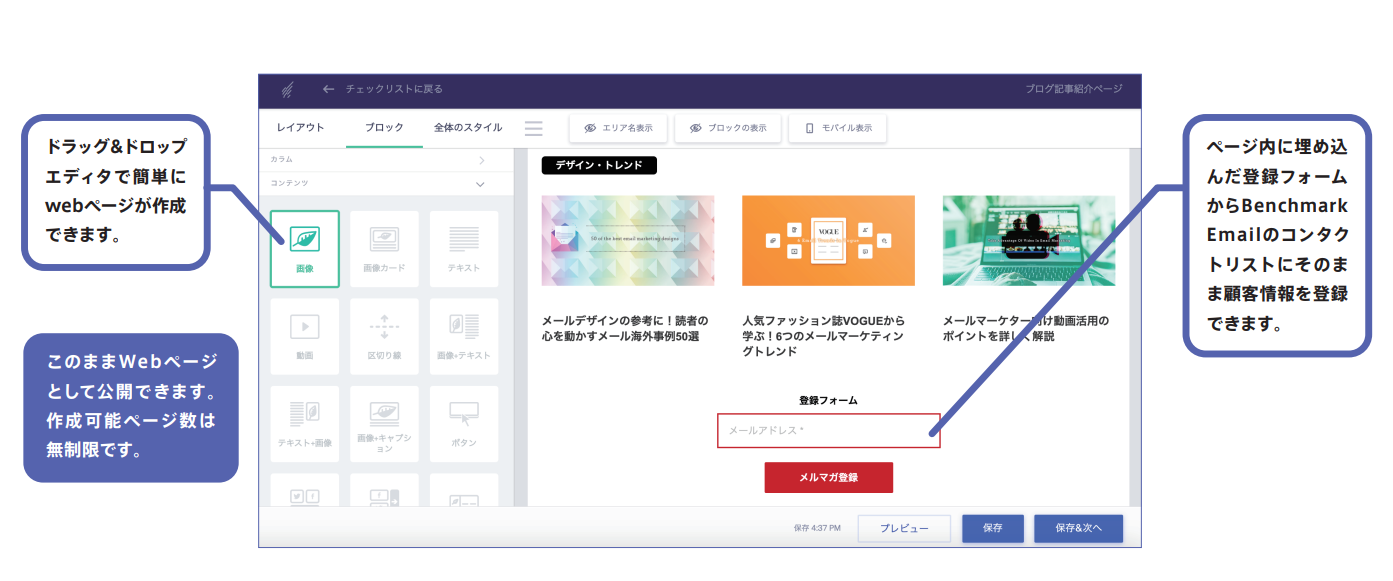Select the ボタン (Button) block icon

tap(464, 421)
